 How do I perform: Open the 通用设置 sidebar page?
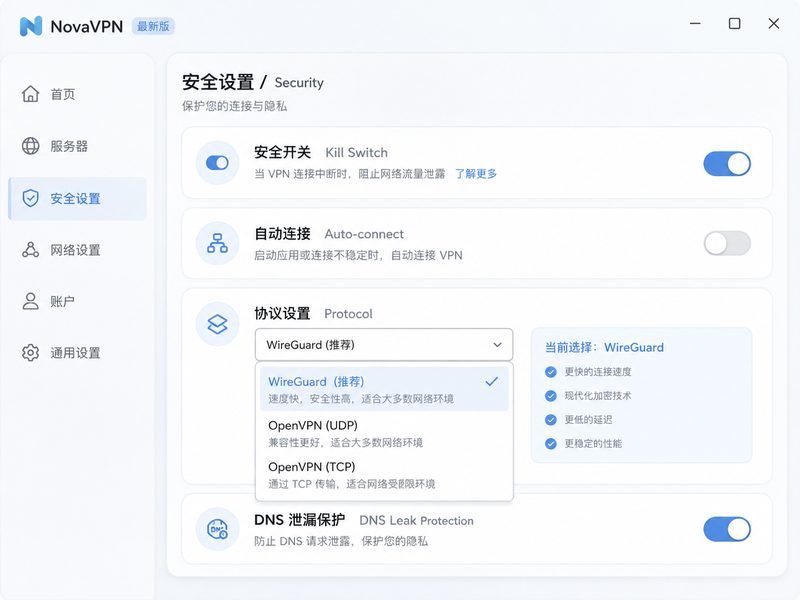pyautogui.click(x=78, y=353)
